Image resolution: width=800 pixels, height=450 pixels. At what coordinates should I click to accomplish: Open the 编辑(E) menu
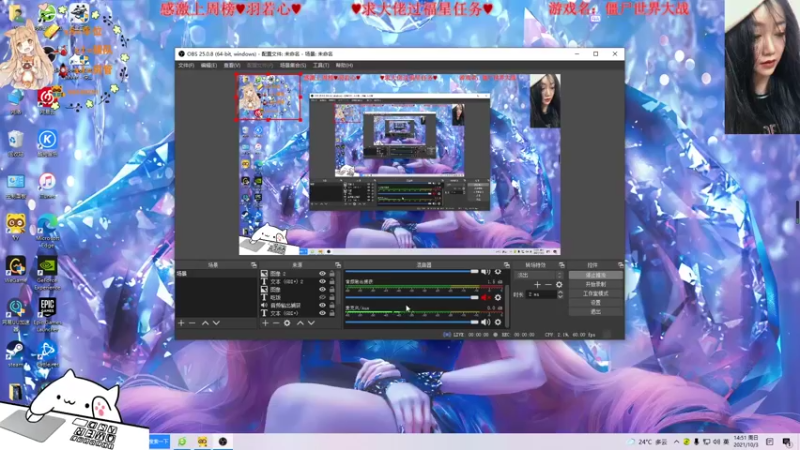point(208,65)
